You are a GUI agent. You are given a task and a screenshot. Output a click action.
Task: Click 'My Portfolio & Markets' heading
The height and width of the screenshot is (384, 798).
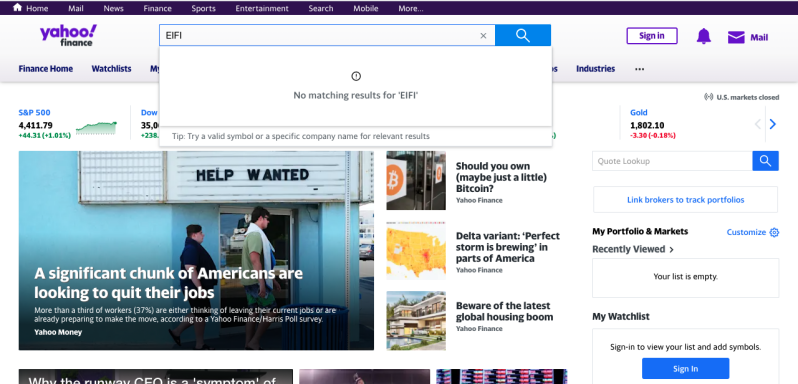tap(640, 231)
